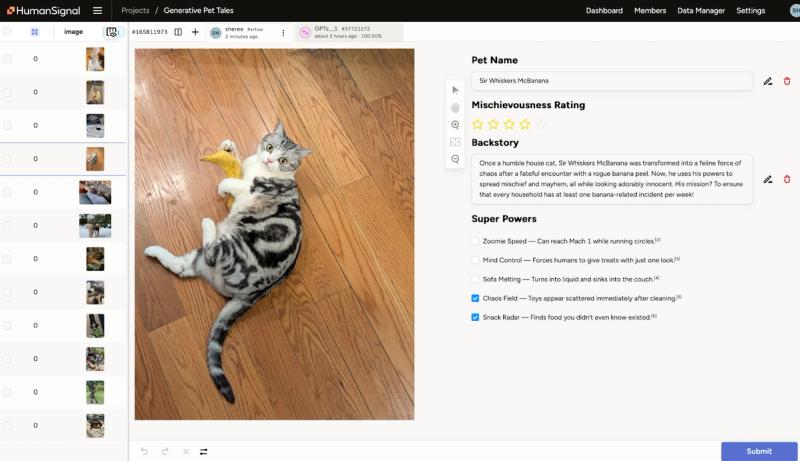Viewport: 800px width, 461px height.
Task: Click the large cat photo canvas
Action: coord(274,234)
